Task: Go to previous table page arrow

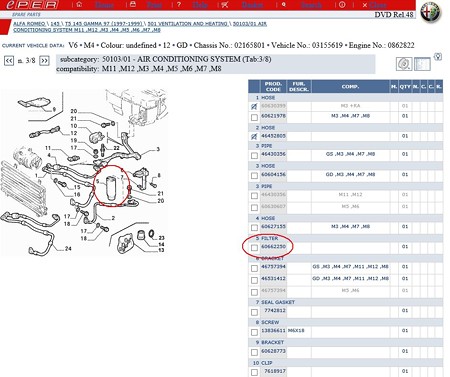Action: point(9,61)
